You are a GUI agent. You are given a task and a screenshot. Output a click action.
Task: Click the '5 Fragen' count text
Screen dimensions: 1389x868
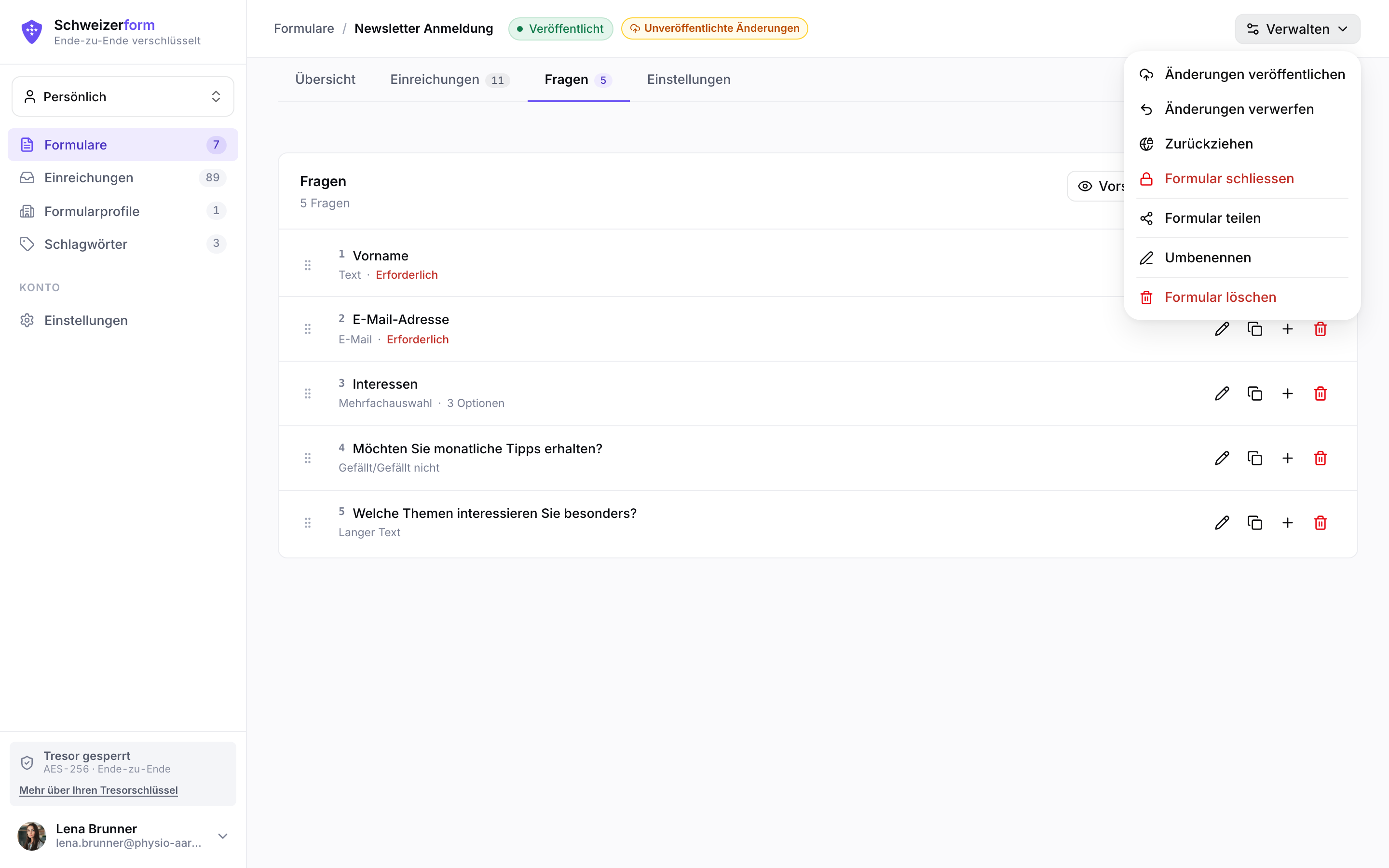(325, 203)
